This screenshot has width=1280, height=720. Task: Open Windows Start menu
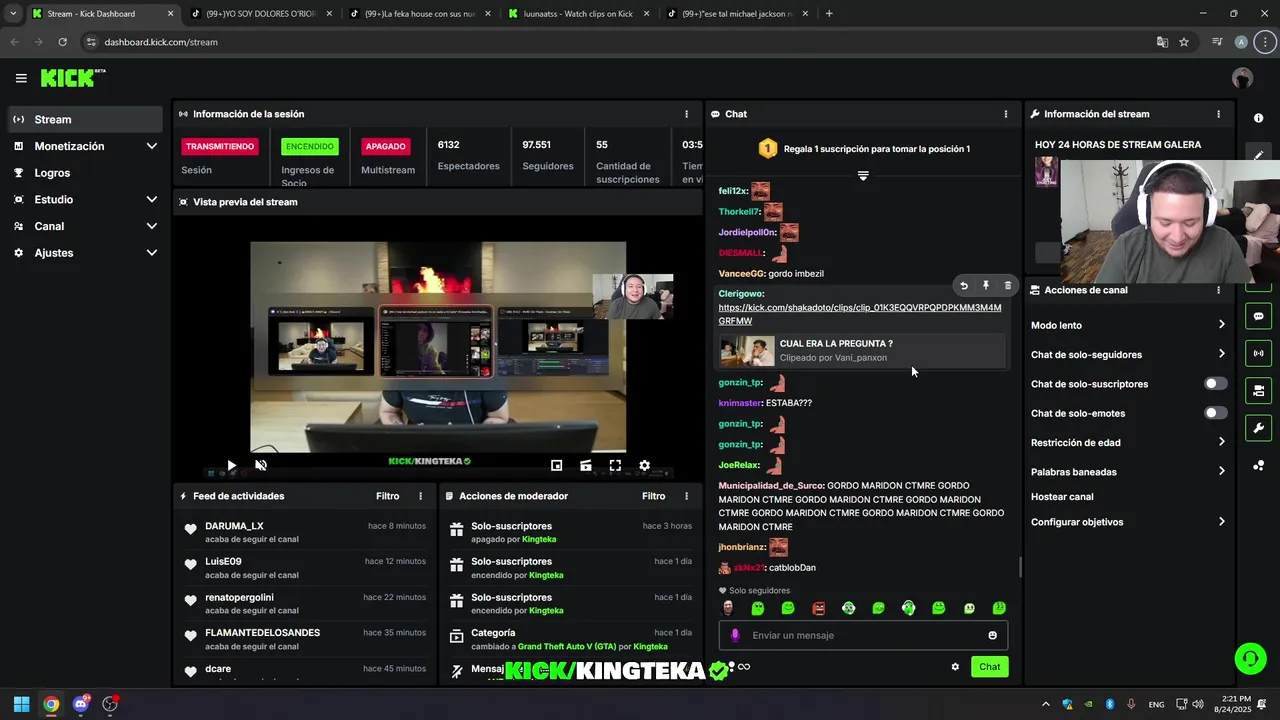pyautogui.click(x=21, y=704)
